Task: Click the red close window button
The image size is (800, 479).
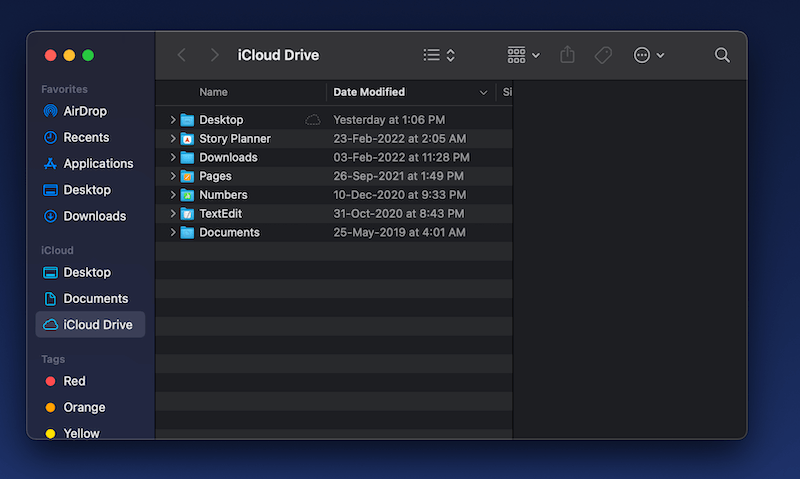Action: (51, 55)
